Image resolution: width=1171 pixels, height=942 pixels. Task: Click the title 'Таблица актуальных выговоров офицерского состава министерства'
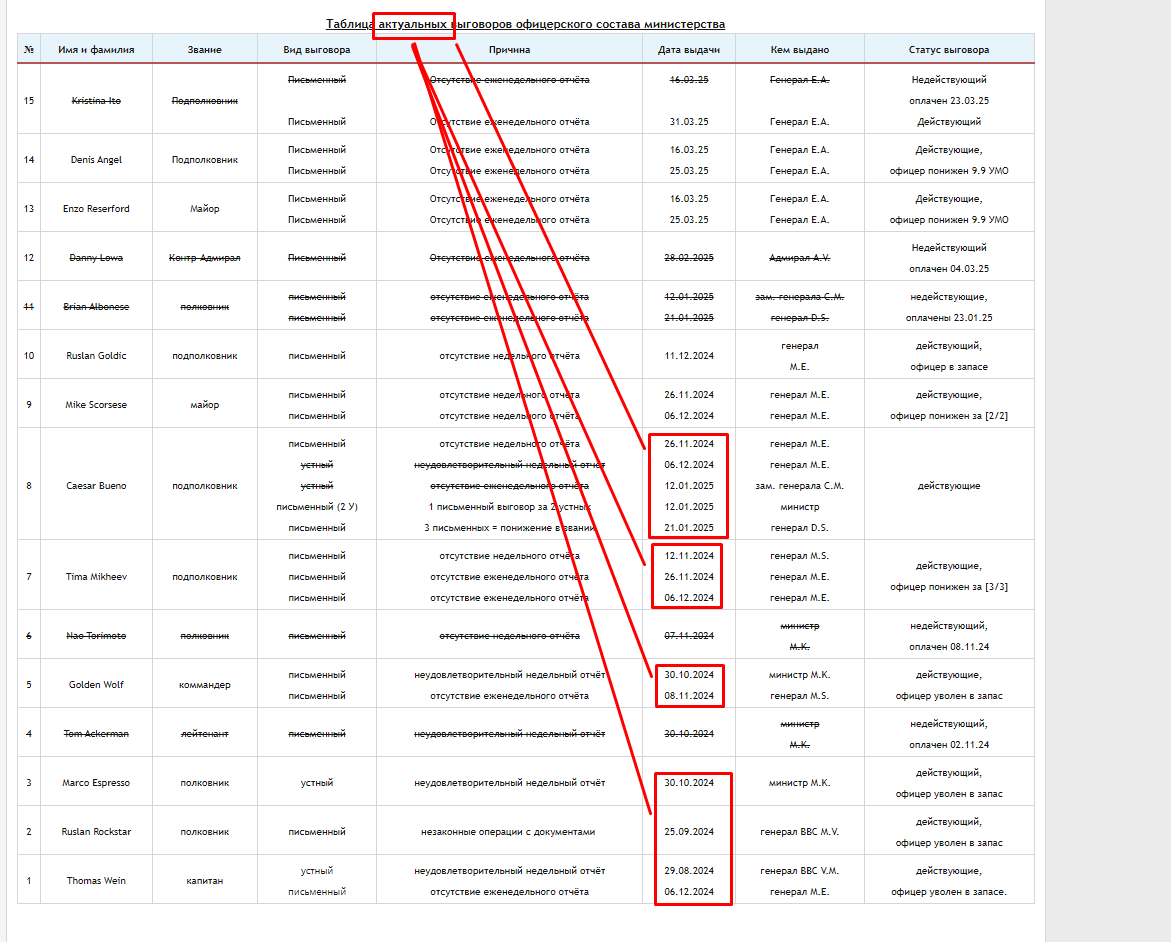[x=525, y=24]
